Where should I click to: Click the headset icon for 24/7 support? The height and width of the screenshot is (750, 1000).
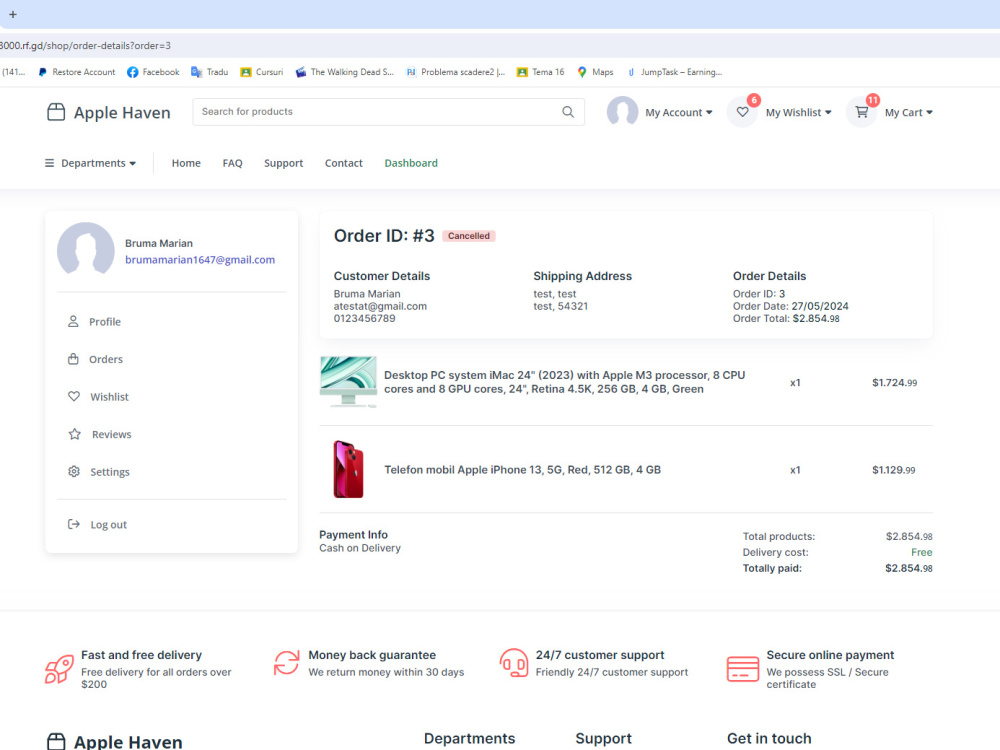514,663
